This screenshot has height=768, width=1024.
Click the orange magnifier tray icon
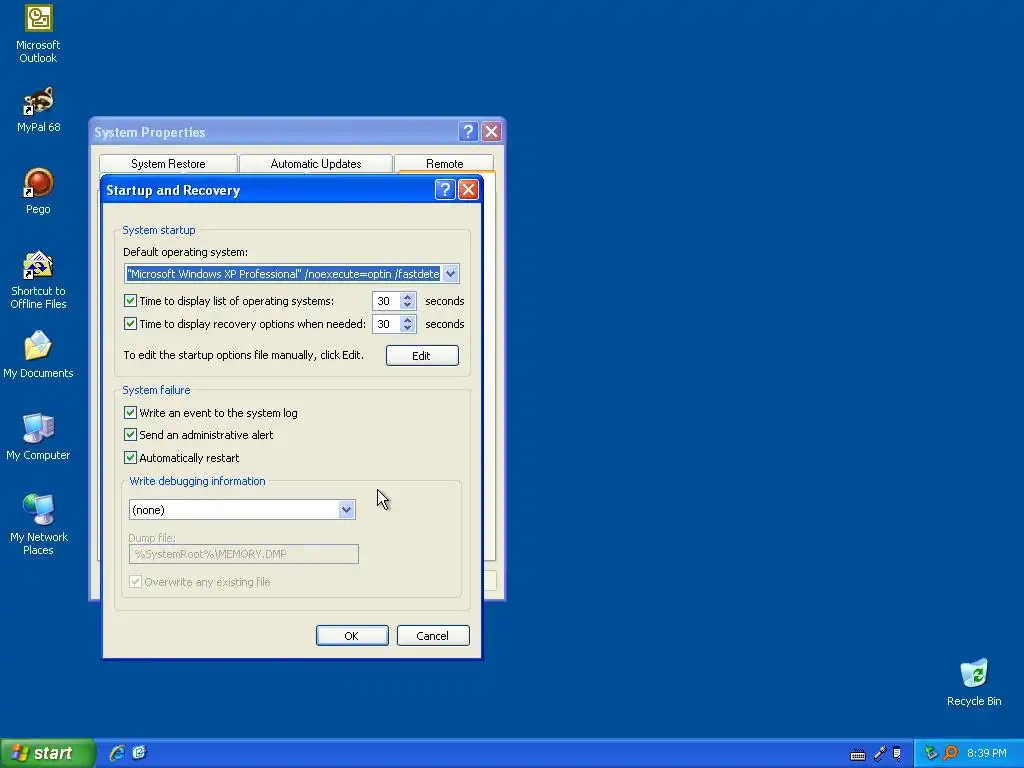950,753
